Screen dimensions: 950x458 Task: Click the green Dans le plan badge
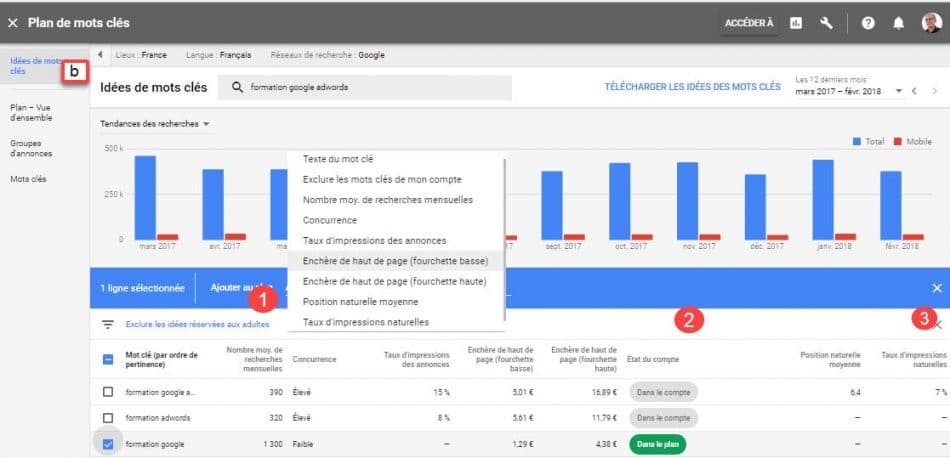tap(657, 445)
